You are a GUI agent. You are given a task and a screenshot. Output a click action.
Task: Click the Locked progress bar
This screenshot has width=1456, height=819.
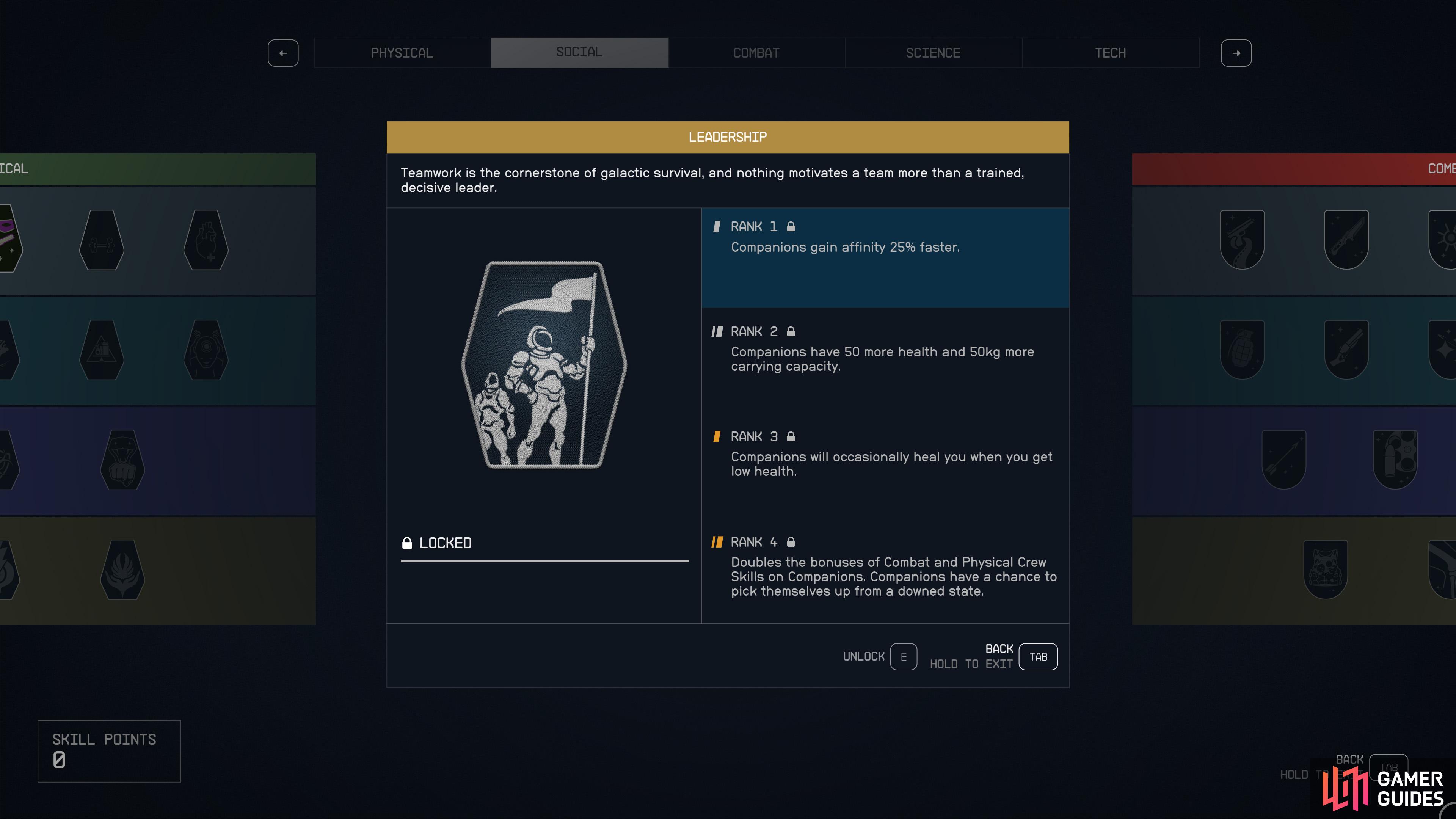(x=545, y=561)
